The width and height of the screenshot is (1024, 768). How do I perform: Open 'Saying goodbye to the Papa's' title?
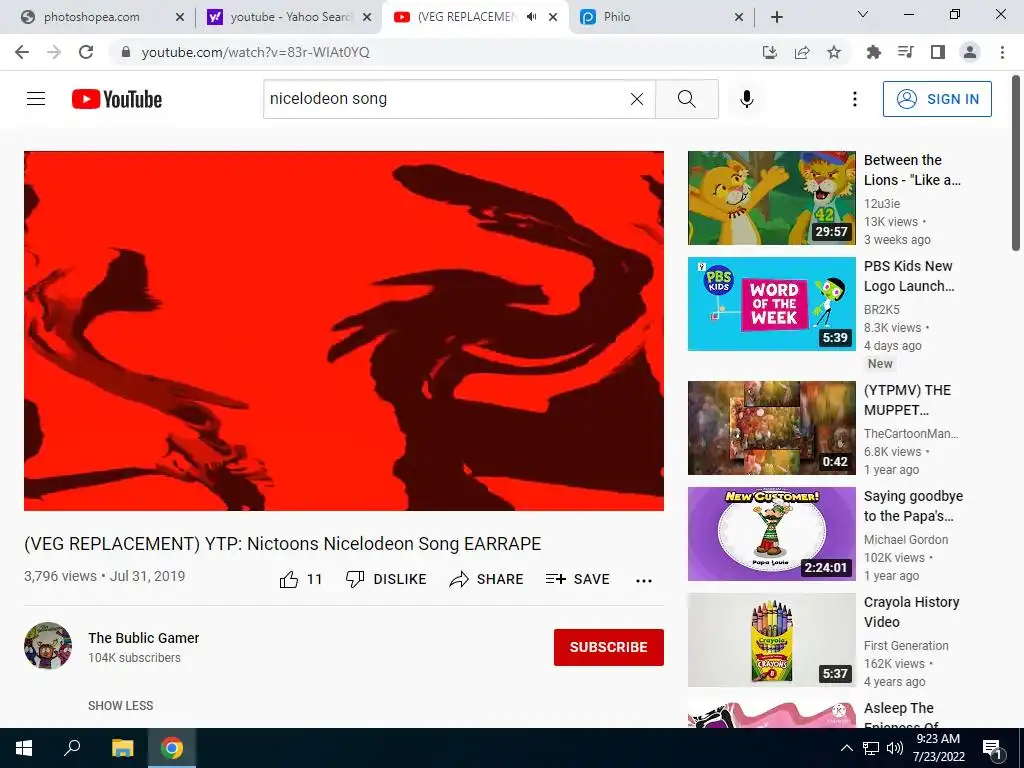click(913, 506)
